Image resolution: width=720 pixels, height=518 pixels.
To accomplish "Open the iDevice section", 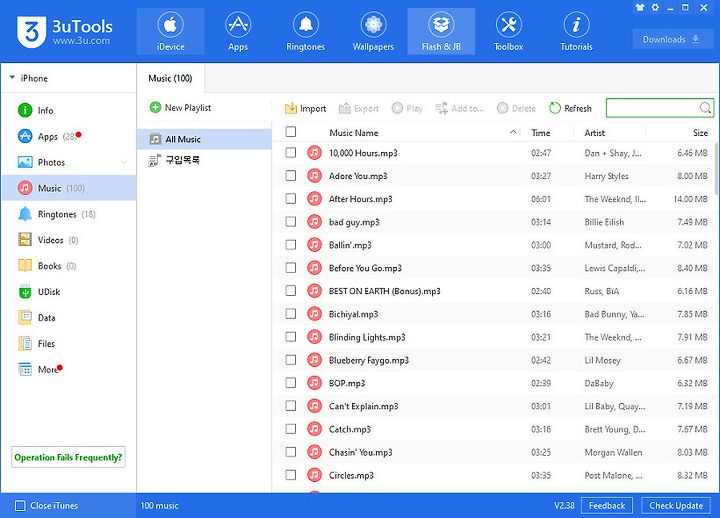I will (x=170, y=31).
